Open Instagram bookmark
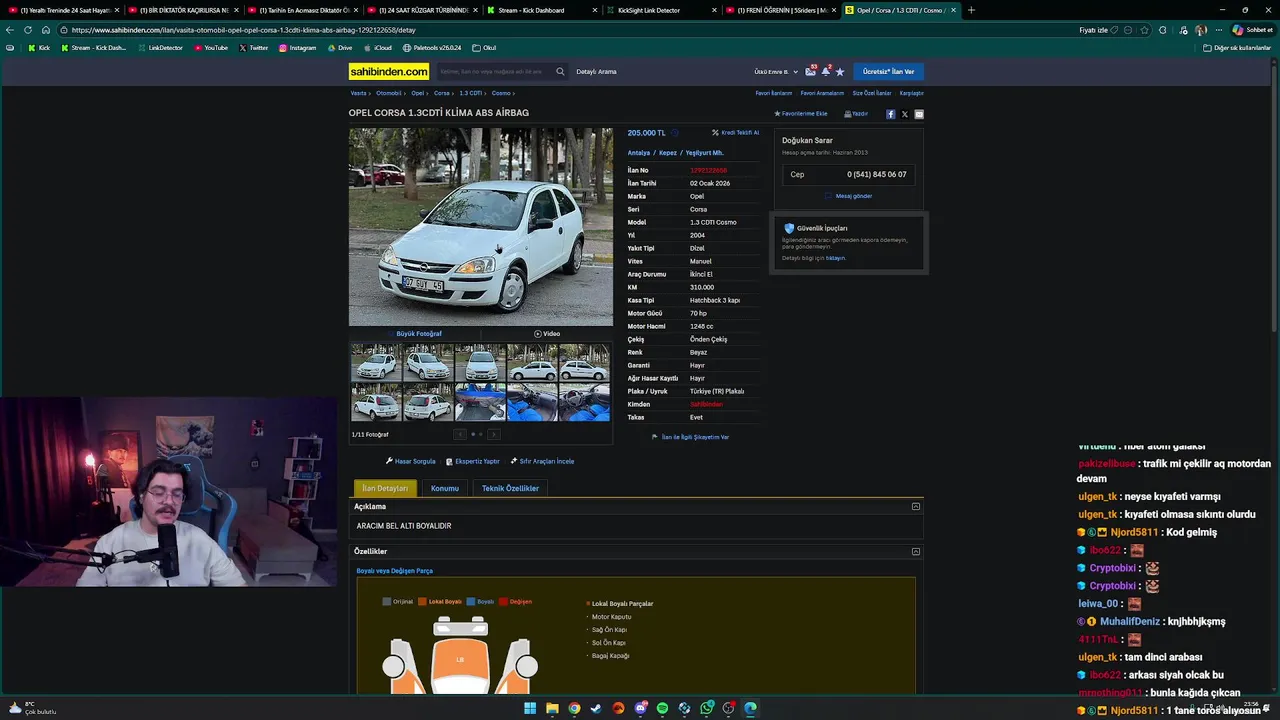The height and width of the screenshot is (720, 1280). click(298, 48)
